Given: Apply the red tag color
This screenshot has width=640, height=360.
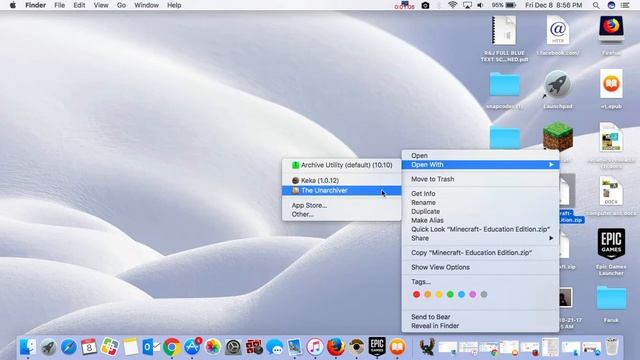Looking at the screenshot, I should 416,294.
